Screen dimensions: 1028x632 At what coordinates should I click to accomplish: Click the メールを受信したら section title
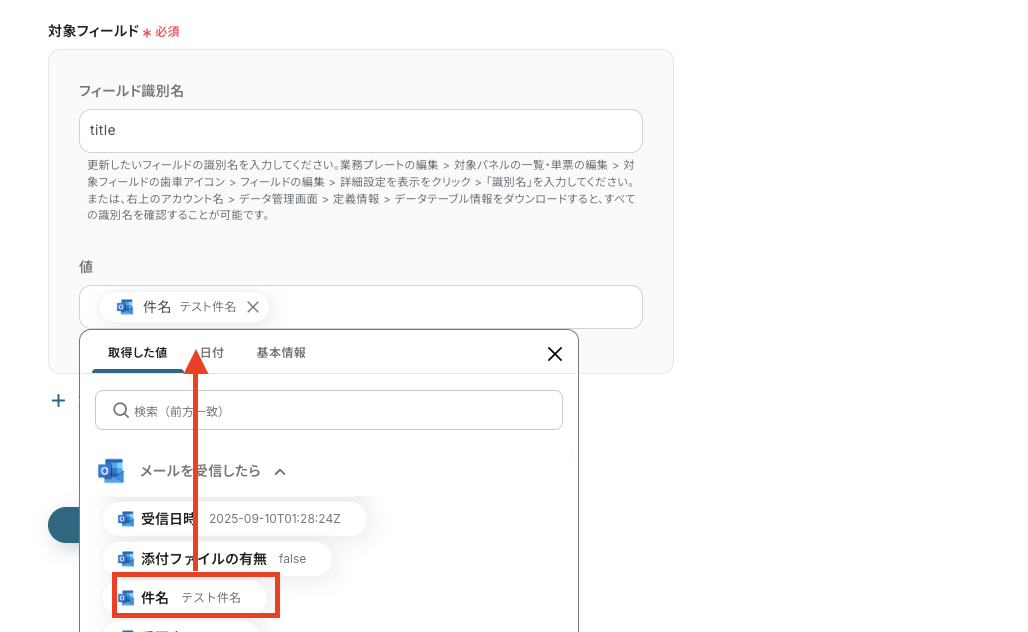coord(200,471)
